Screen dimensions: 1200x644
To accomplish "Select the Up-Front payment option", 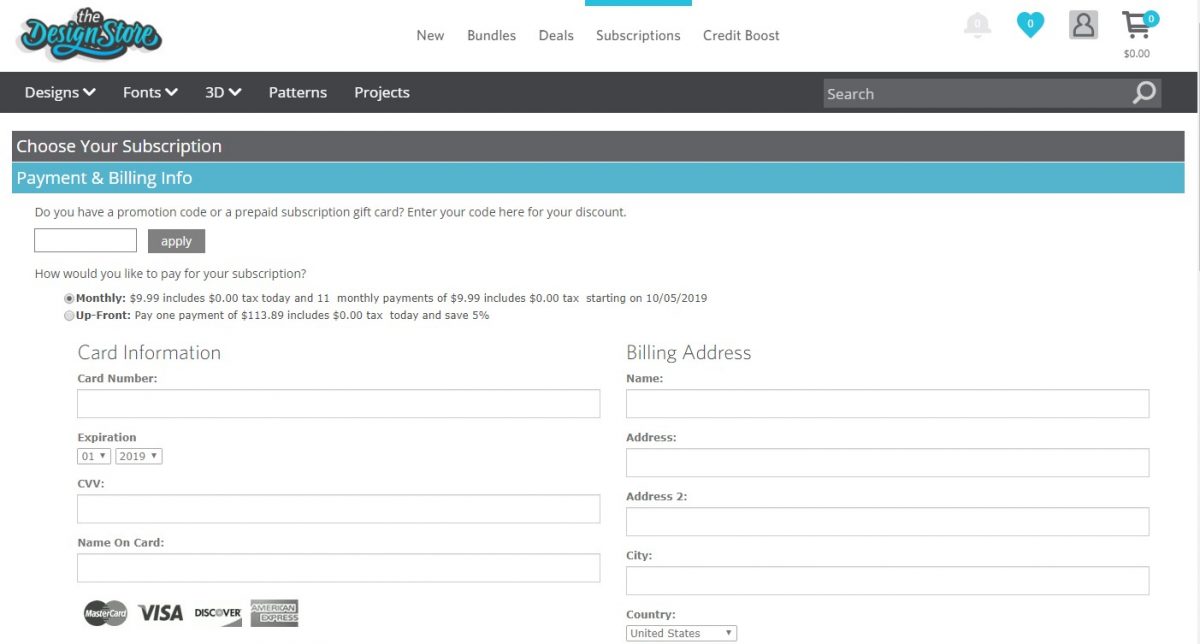I will tap(69, 315).
